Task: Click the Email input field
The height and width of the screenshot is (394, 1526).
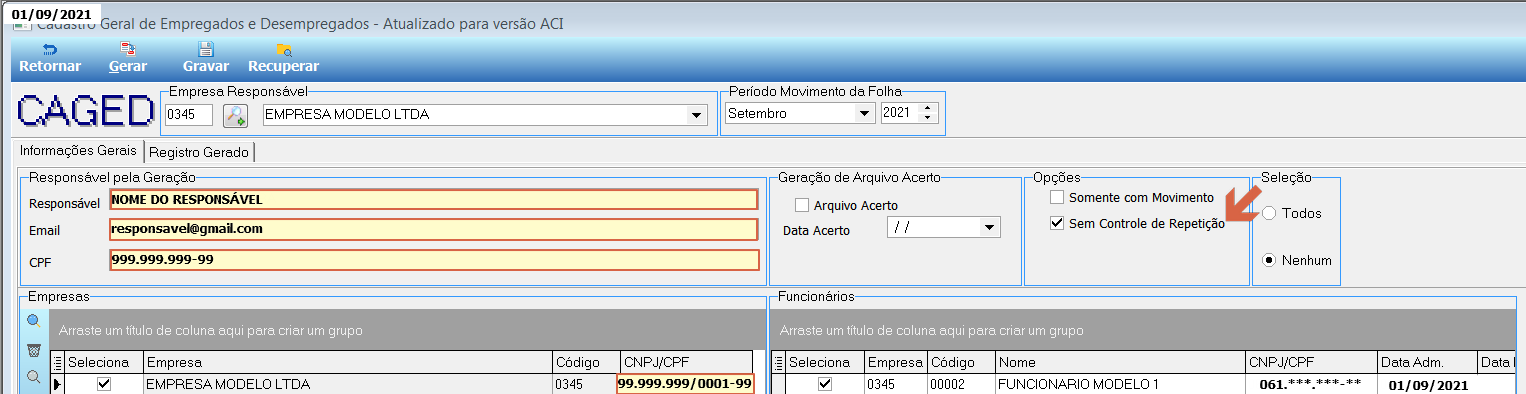Action: coord(433,229)
